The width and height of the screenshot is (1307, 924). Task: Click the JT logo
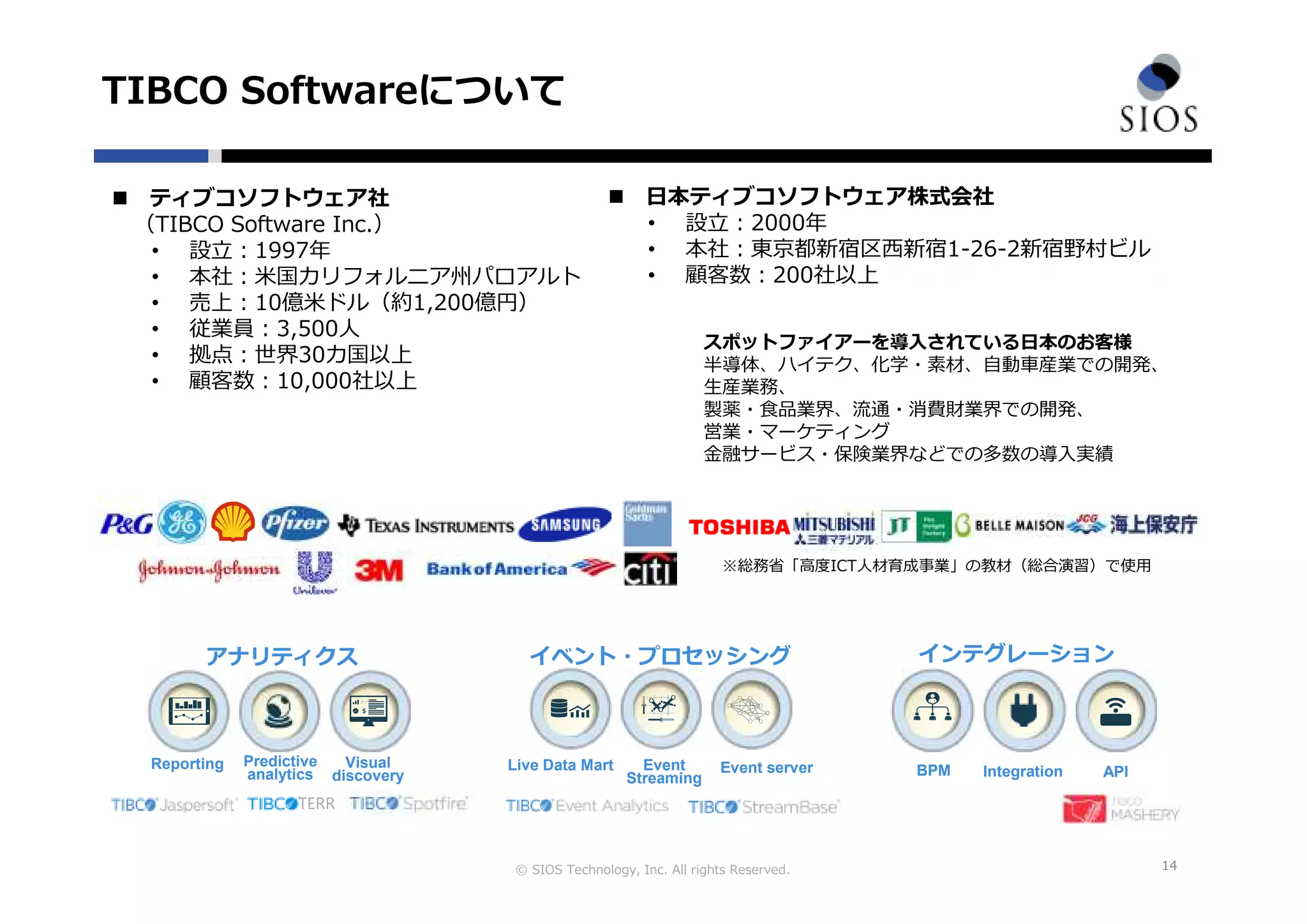coord(916,526)
